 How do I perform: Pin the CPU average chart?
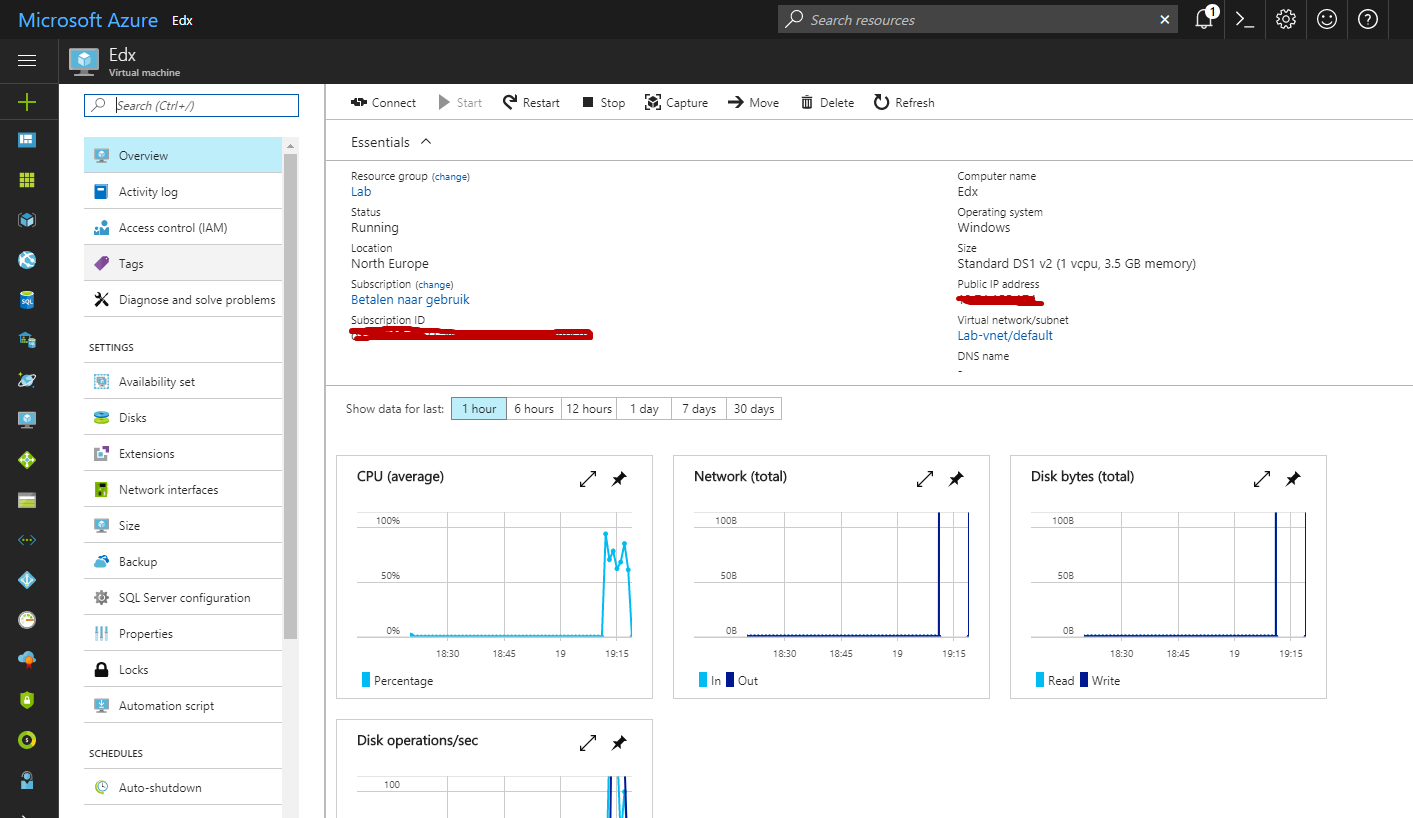pos(619,479)
